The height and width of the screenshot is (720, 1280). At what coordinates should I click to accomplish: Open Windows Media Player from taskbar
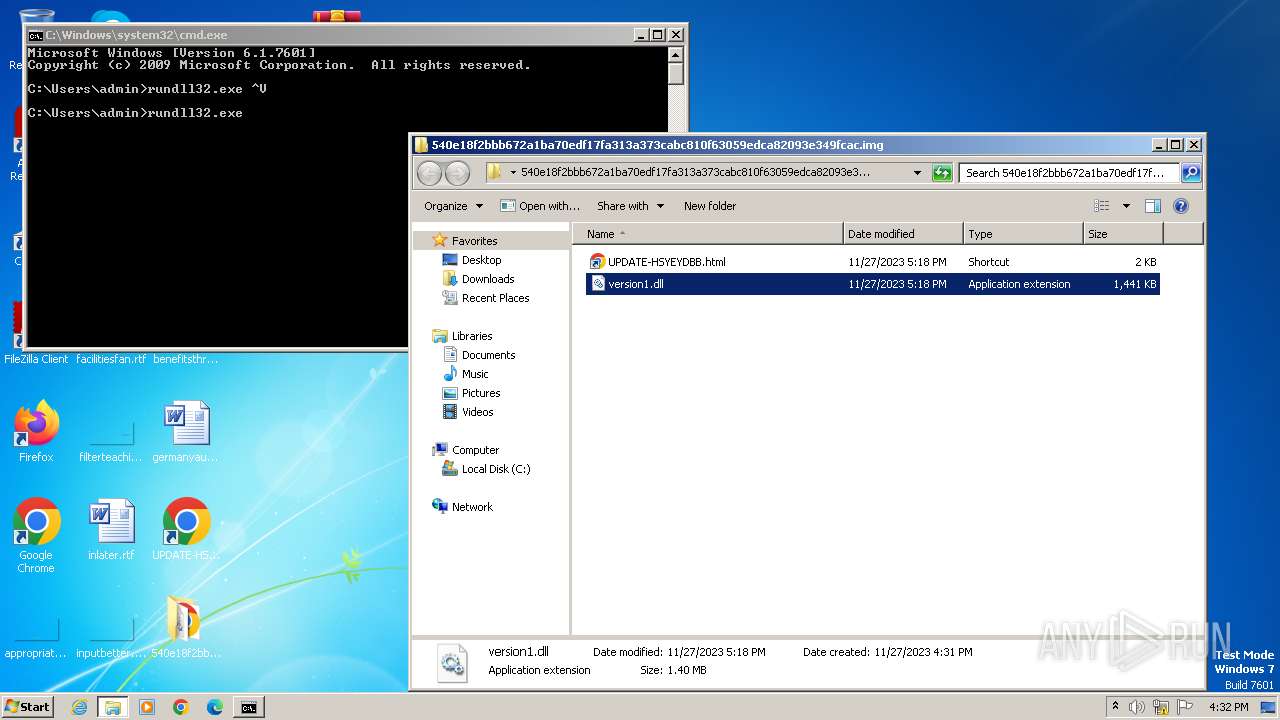click(147, 707)
